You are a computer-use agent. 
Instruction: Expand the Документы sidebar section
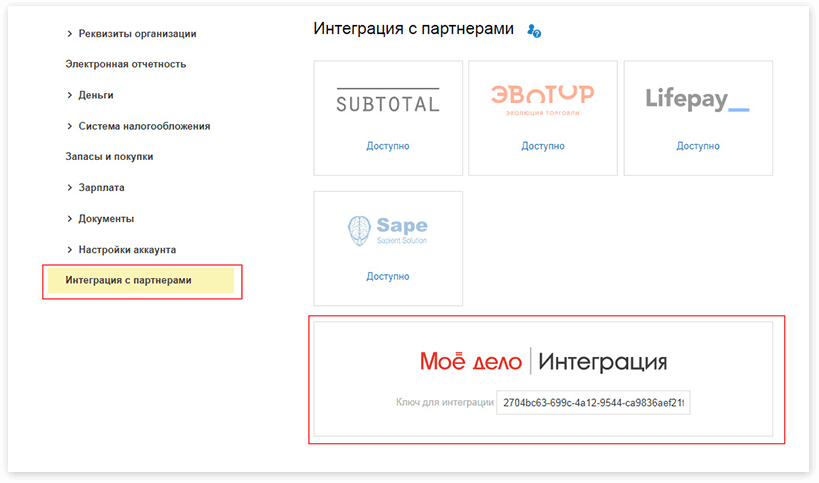[x=106, y=218]
